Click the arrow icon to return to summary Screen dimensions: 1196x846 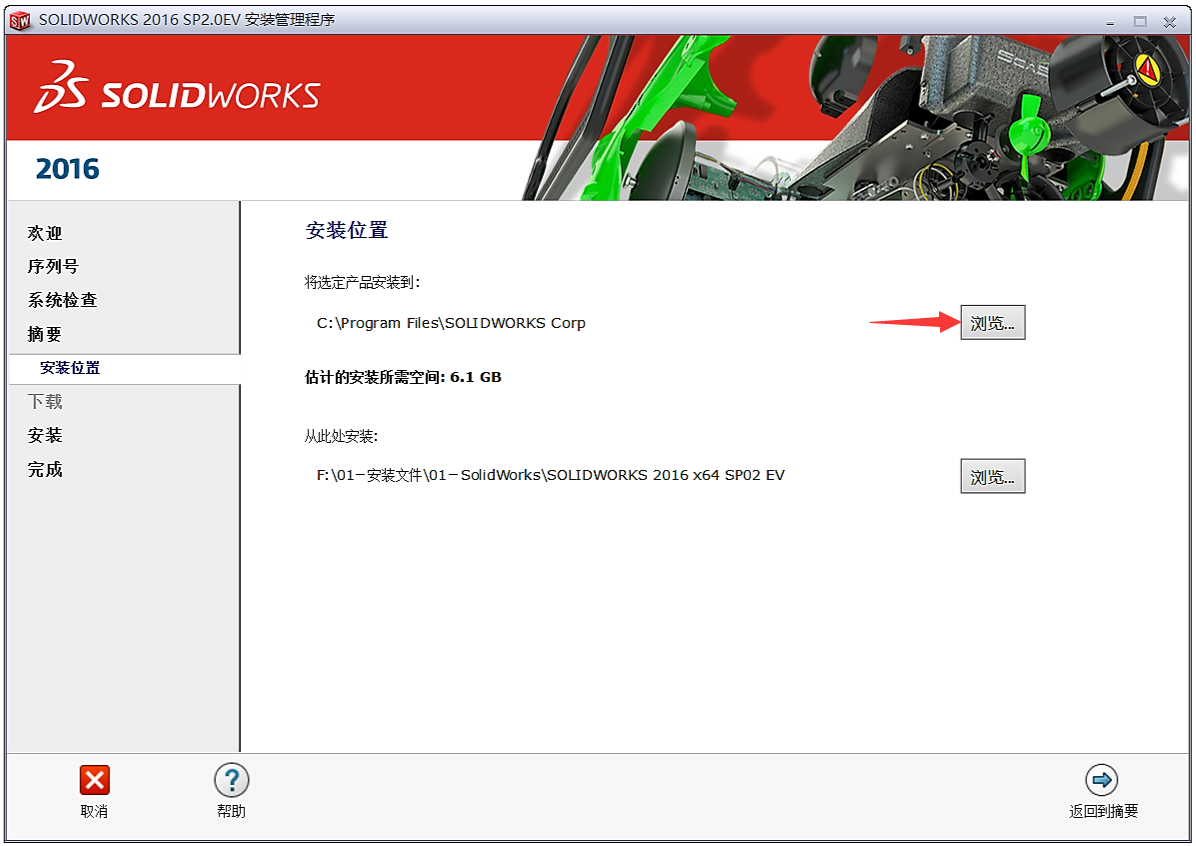click(1102, 780)
